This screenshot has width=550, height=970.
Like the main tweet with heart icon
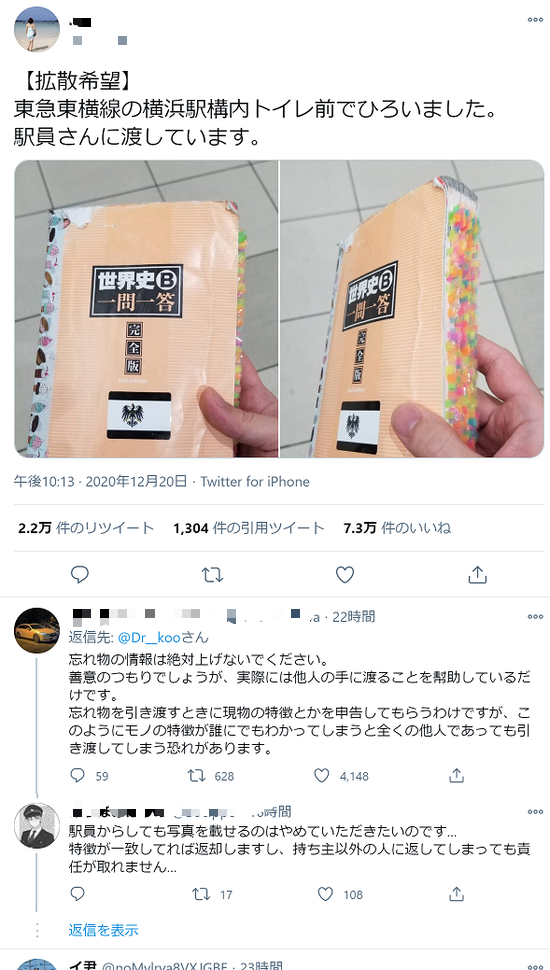[x=345, y=575]
